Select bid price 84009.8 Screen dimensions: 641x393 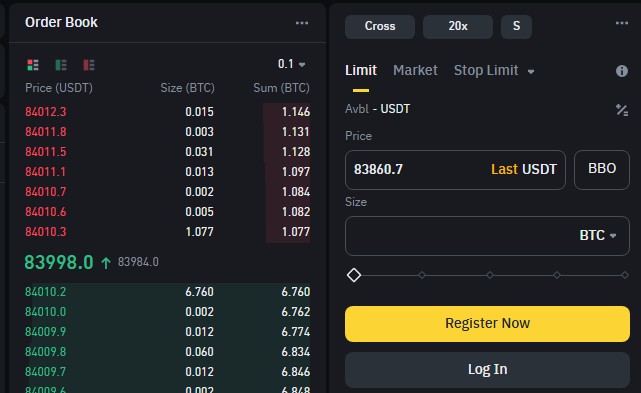45,352
